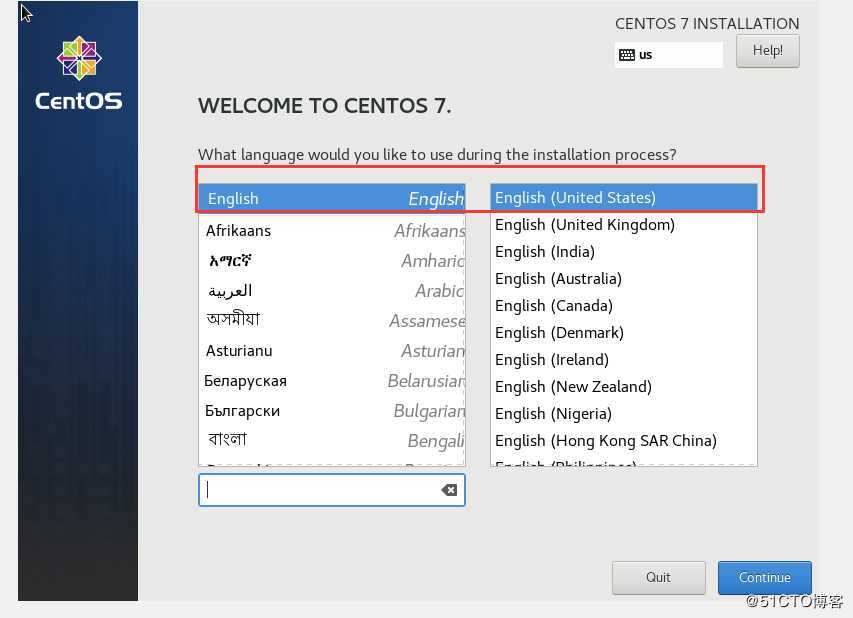Choose English (Denmark) locale
The image size is (853, 618).
coord(623,332)
